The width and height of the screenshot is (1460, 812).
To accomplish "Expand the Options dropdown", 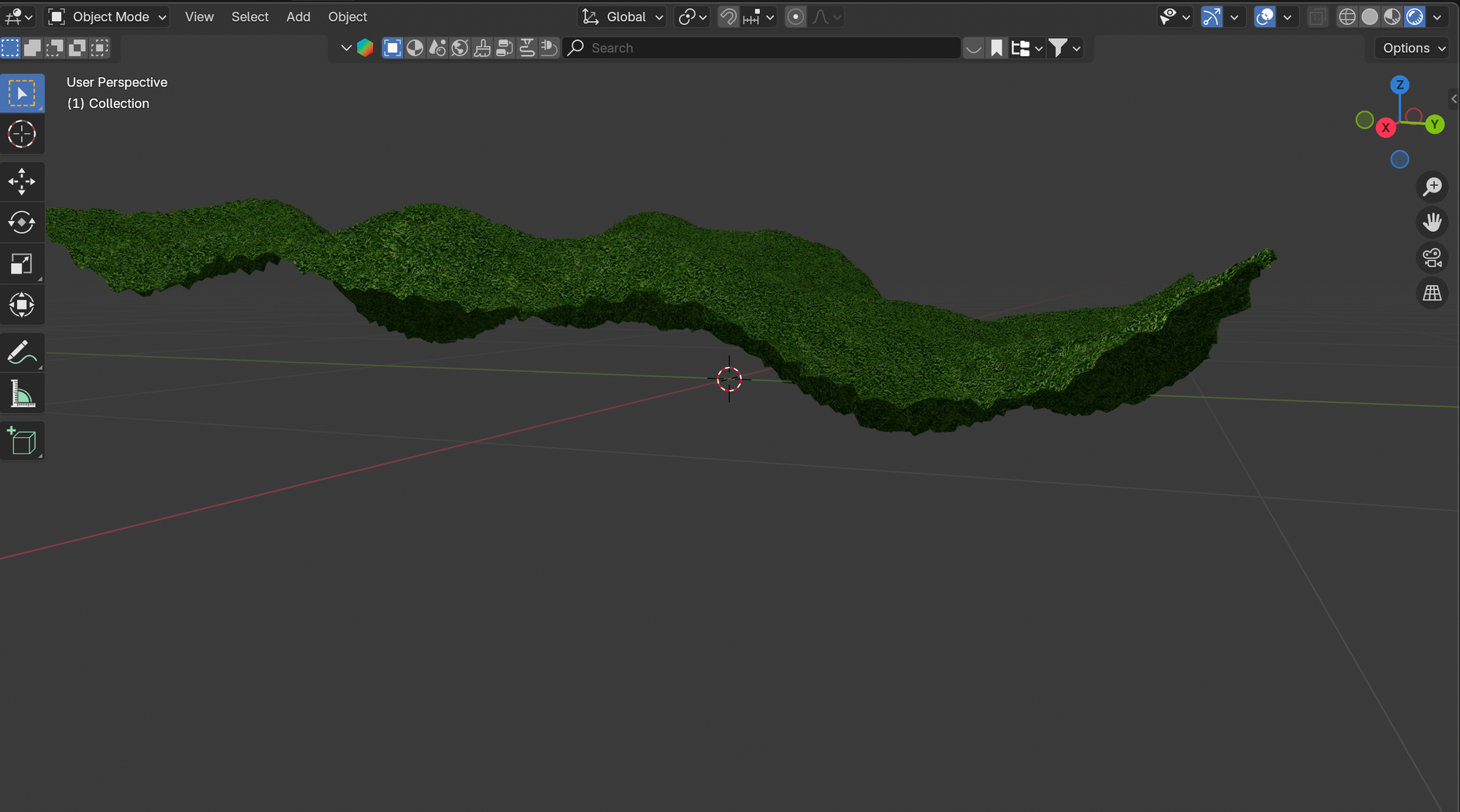I will click(x=1413, y=48).
